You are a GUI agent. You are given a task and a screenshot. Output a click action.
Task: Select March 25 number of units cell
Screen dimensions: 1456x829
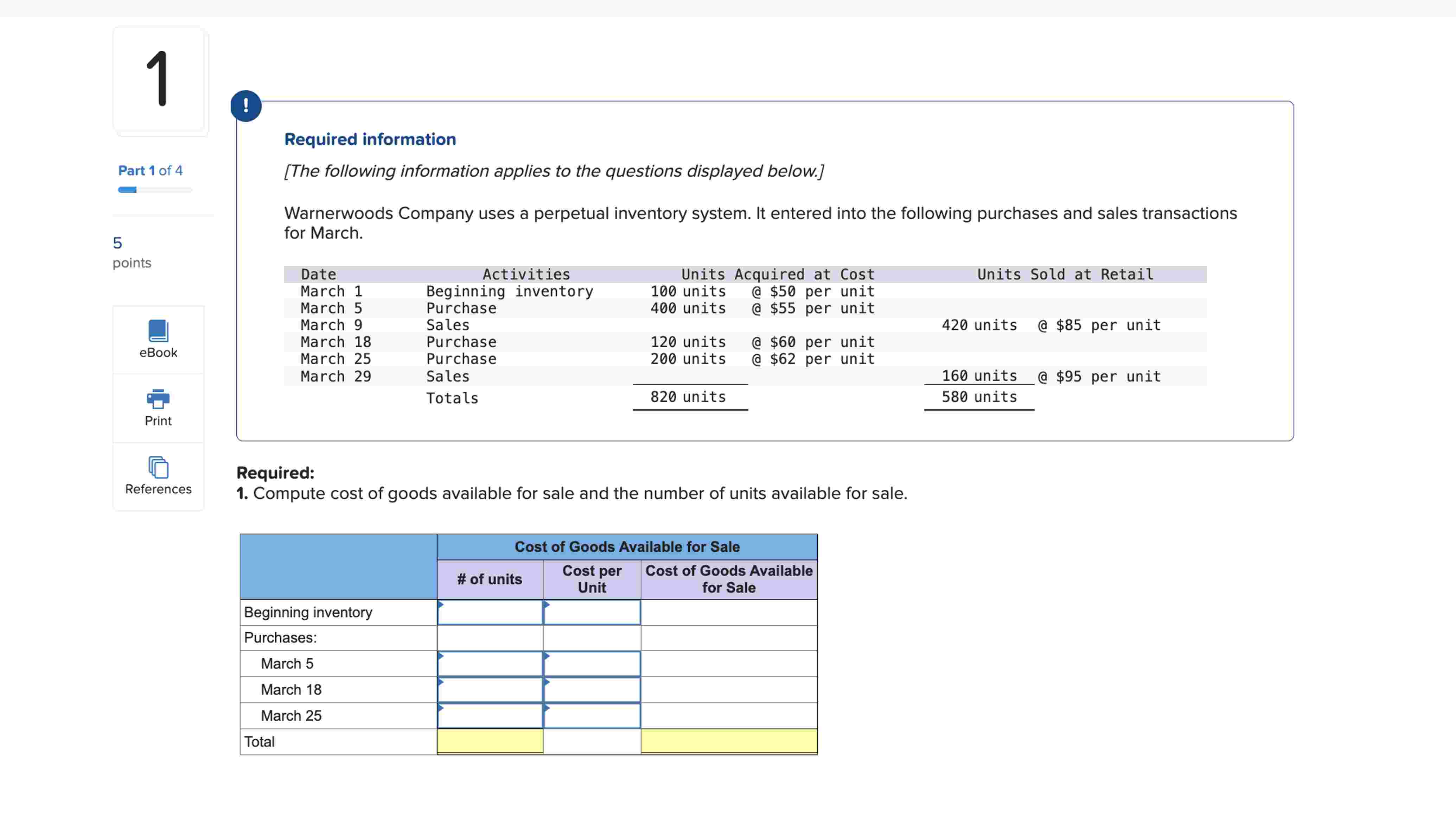coord(490,716)
